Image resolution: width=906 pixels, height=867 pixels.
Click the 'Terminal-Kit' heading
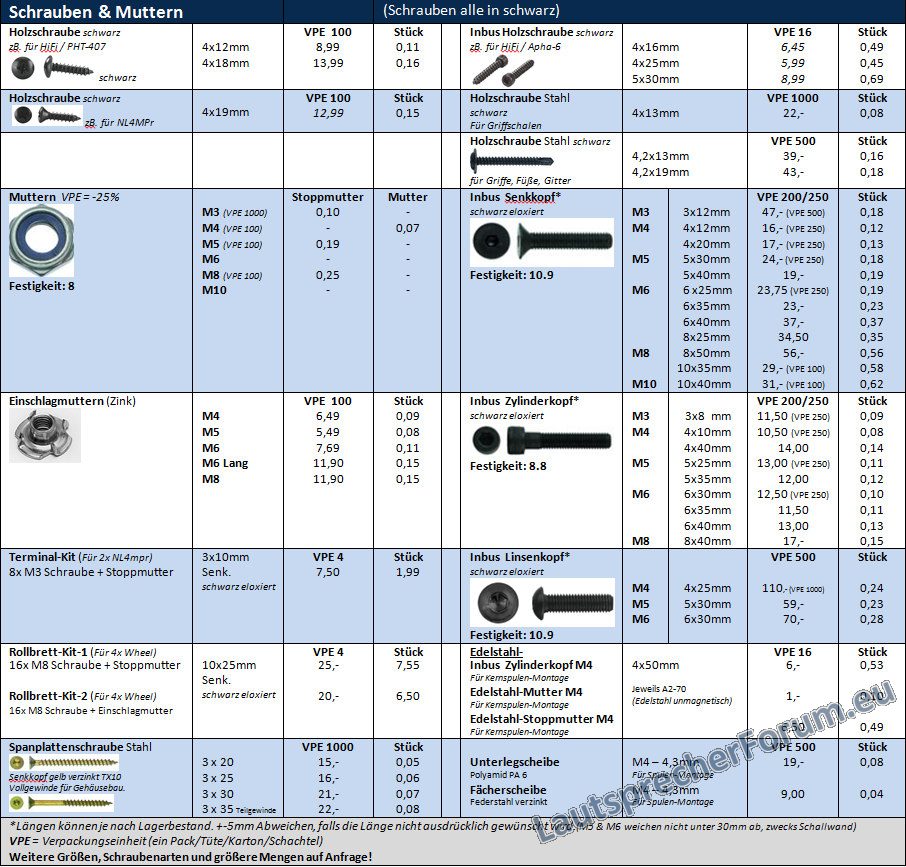[x=42, y=557]
